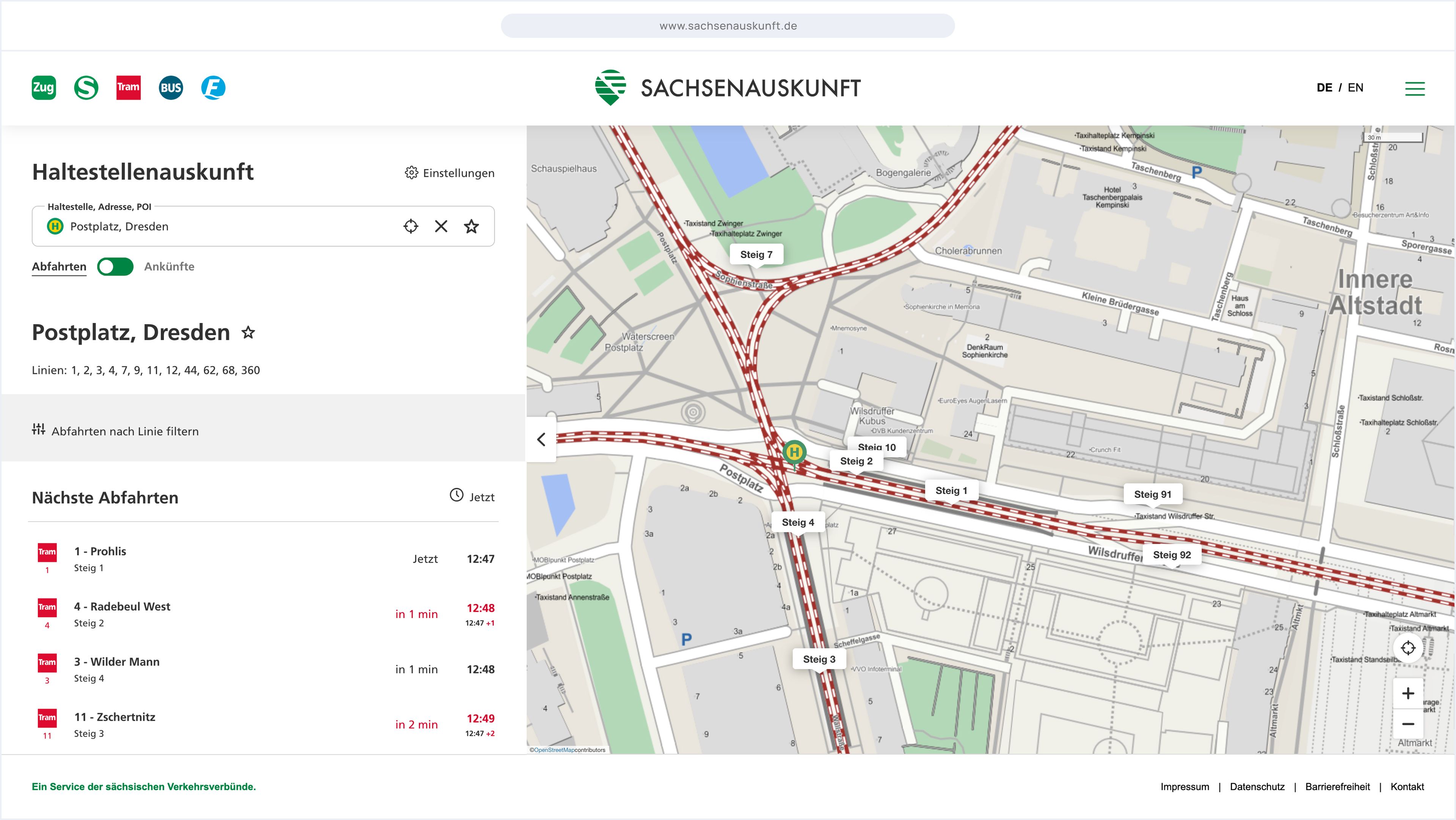Click the red Tram filter icon
This screenshot has width=1456, height=820.
coord(128,88)
